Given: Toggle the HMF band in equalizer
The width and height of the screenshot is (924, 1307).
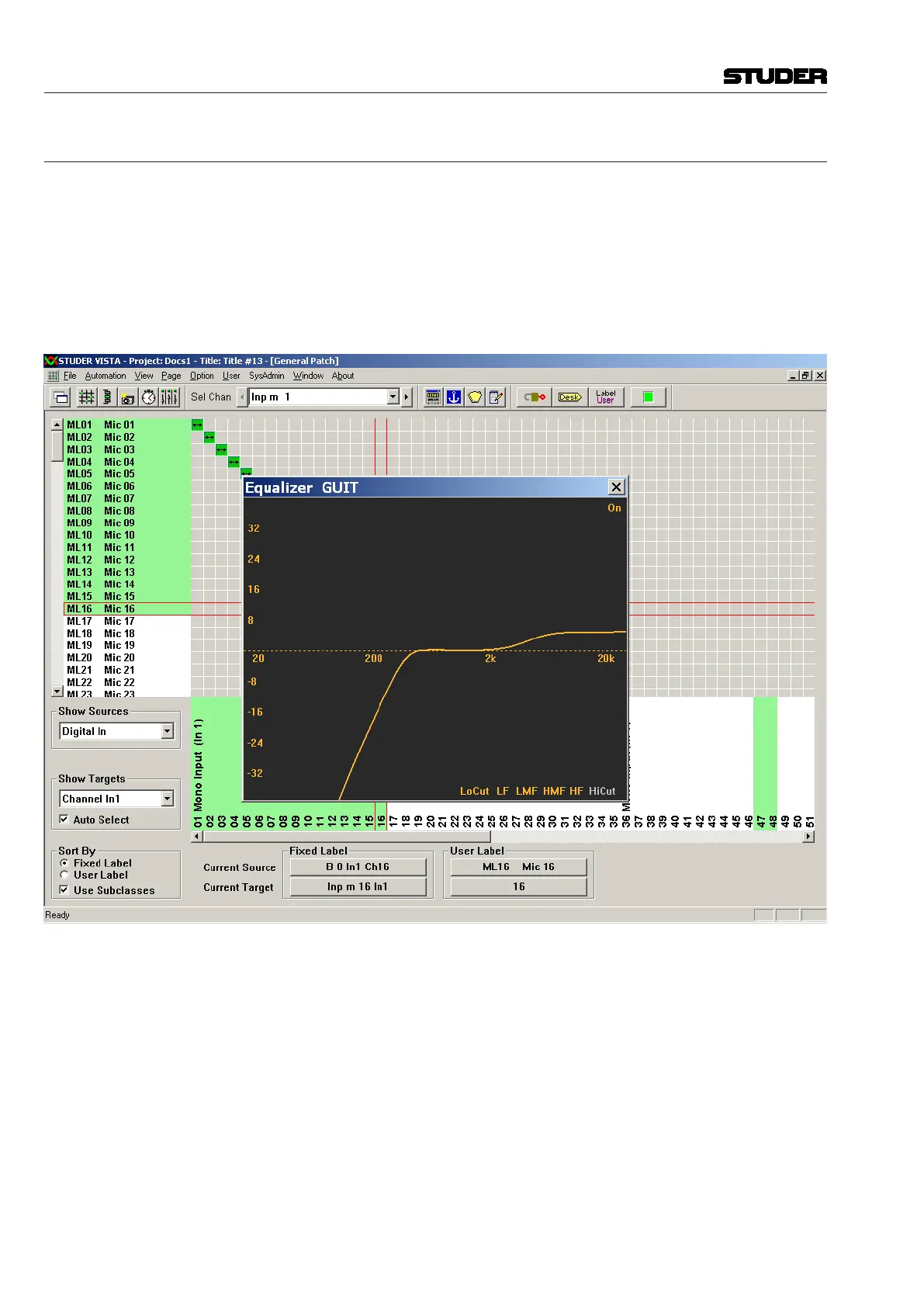Looking at the screenshot, I should (554, 791).
